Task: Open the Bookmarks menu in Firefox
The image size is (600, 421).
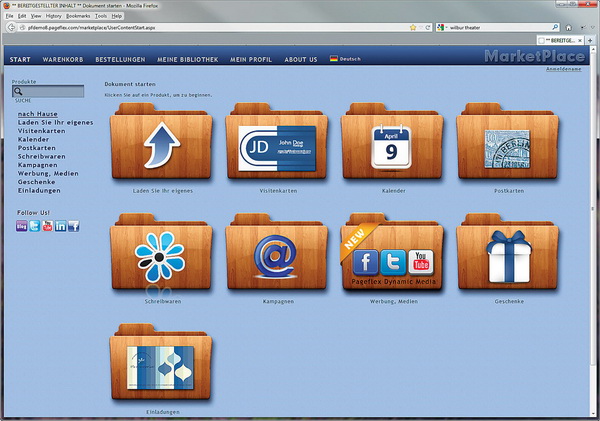Action: point(78,17)
